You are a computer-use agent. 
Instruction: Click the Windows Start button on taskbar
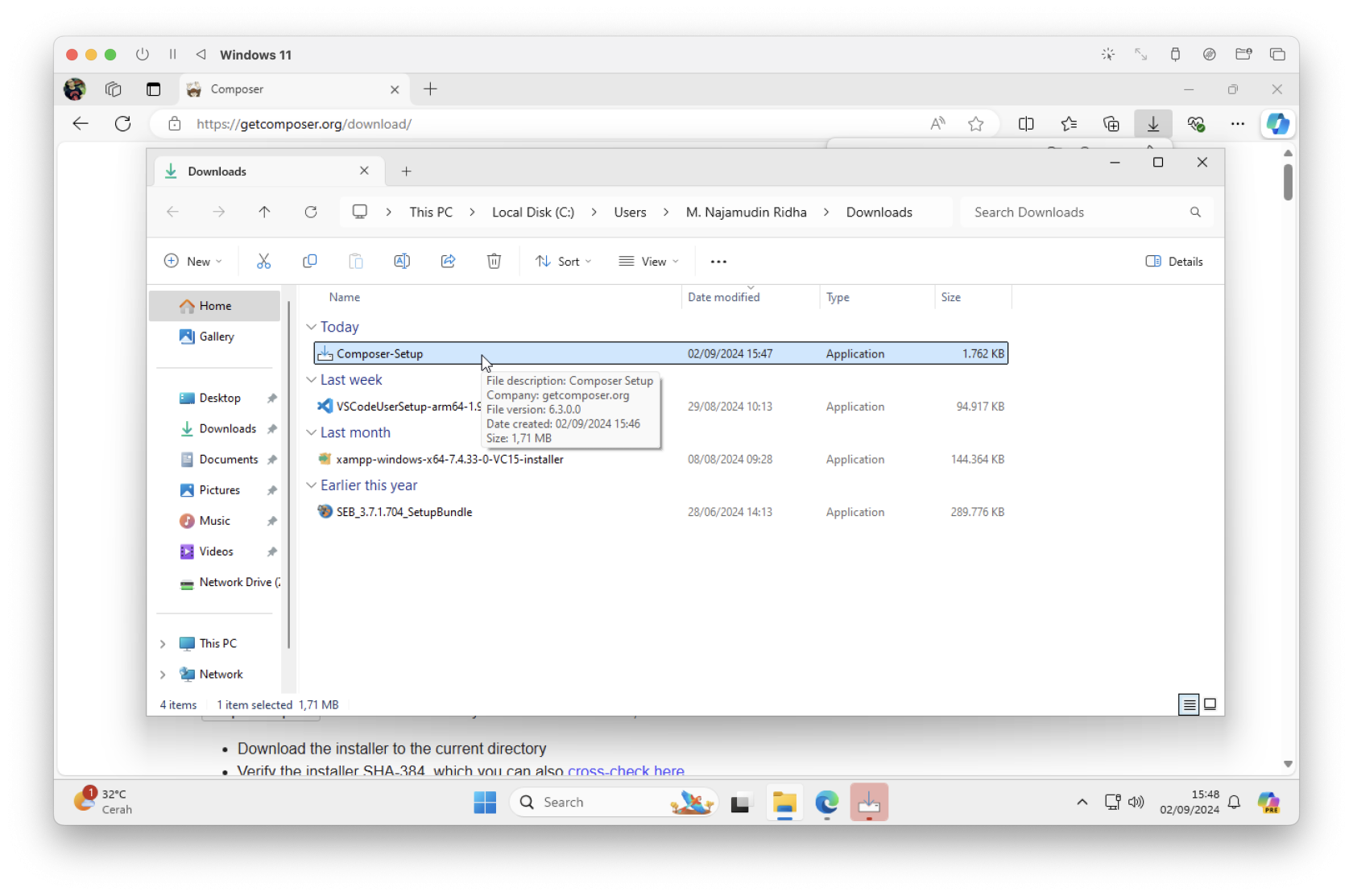[485, 803]
